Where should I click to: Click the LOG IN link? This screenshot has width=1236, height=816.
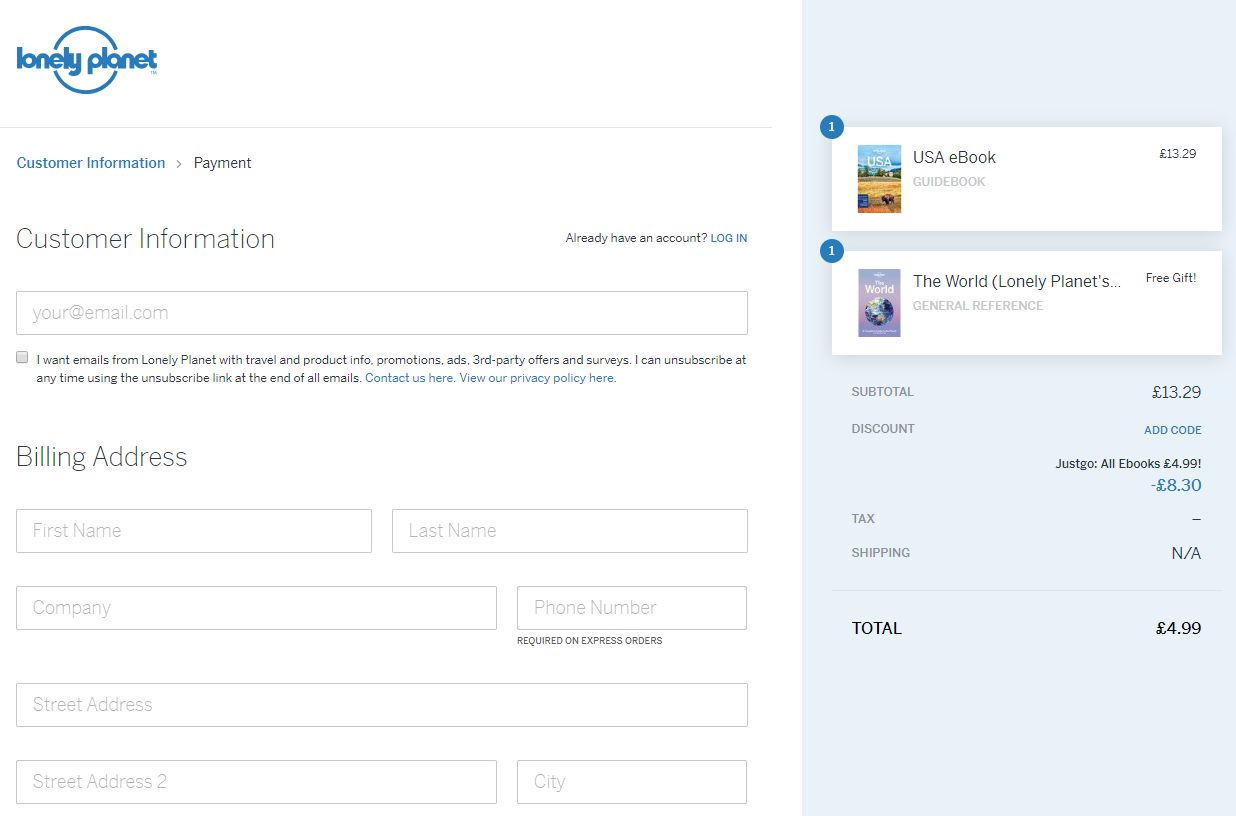729,238
